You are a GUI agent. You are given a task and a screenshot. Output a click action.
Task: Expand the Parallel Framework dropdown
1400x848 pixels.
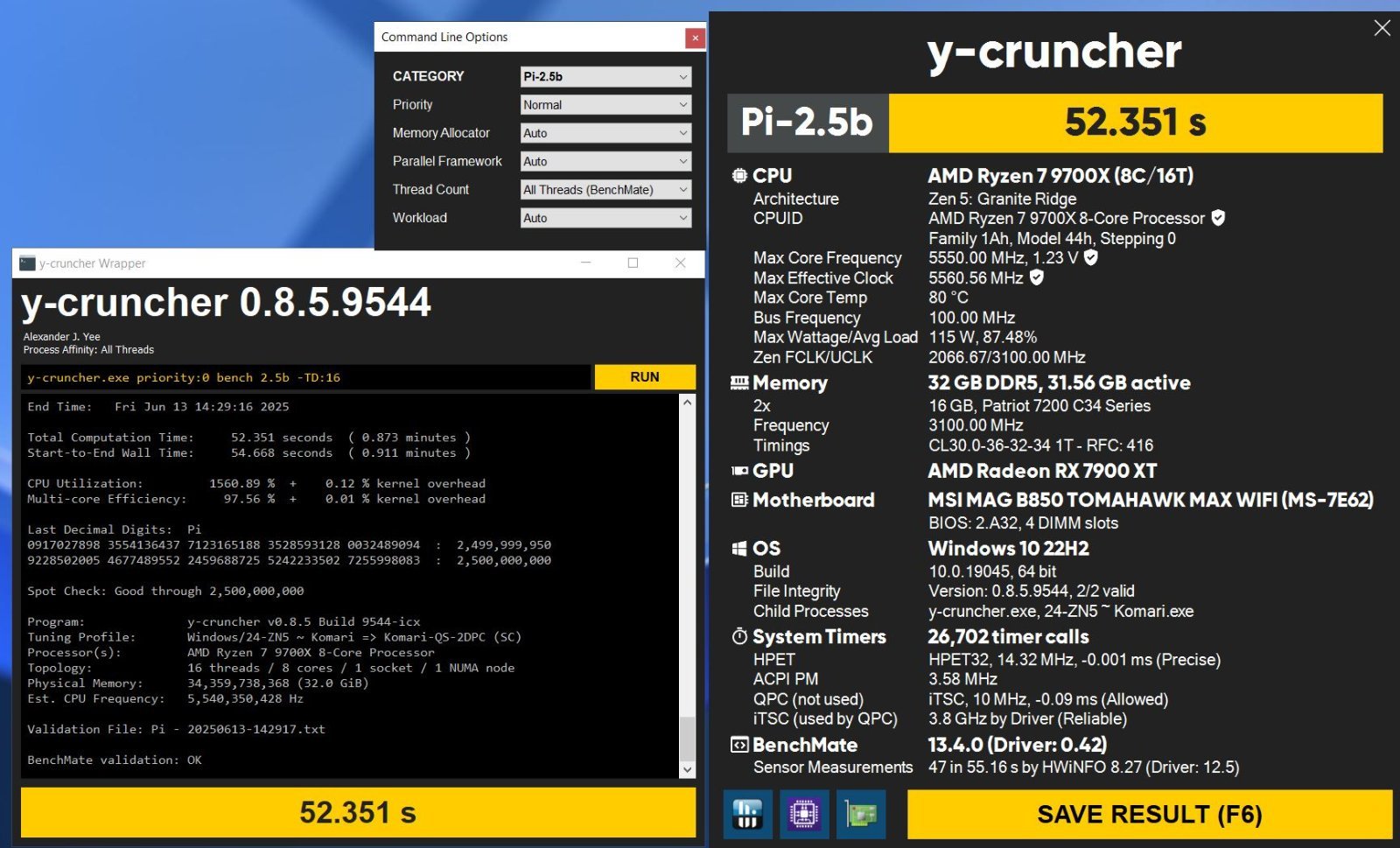pyautogui.click(x=605, y=161)
